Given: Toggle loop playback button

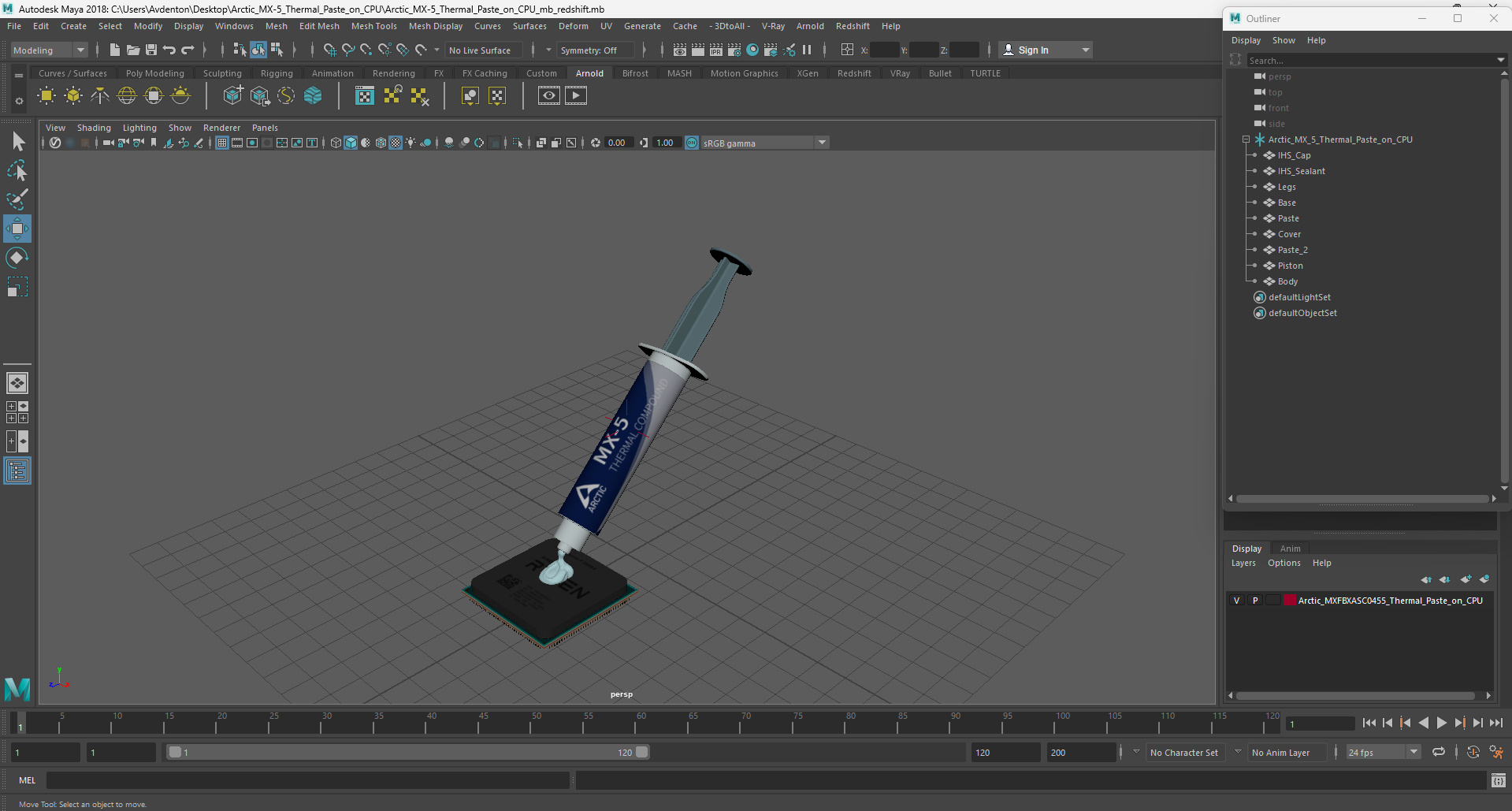Looking at the screenshot, I should tap(1439, 752).
